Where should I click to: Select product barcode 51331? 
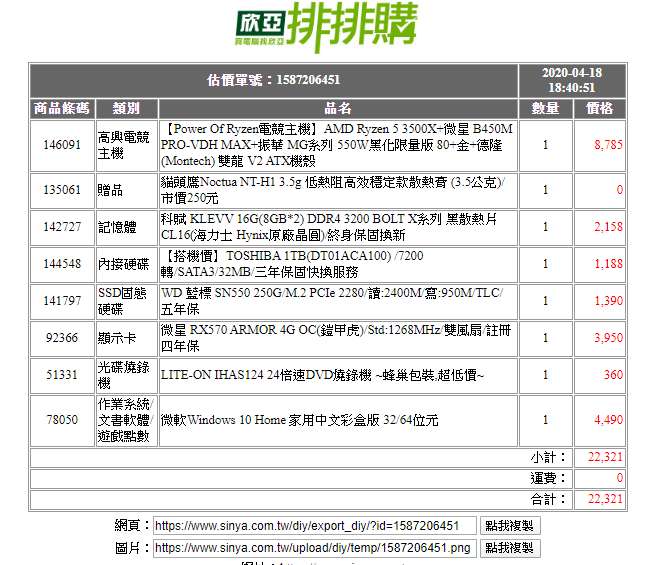click(62, 374)
